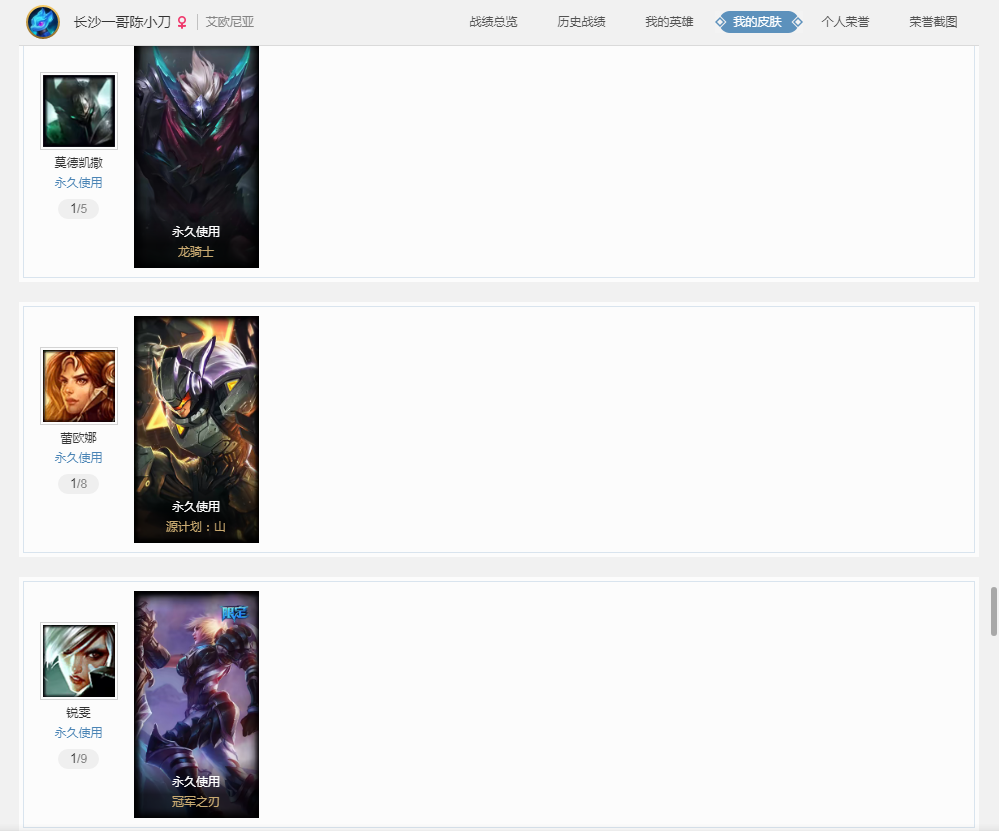Click the 长沙一哥陈小刀 player name
Screen dimensions: 999x831
pos(122,22)
